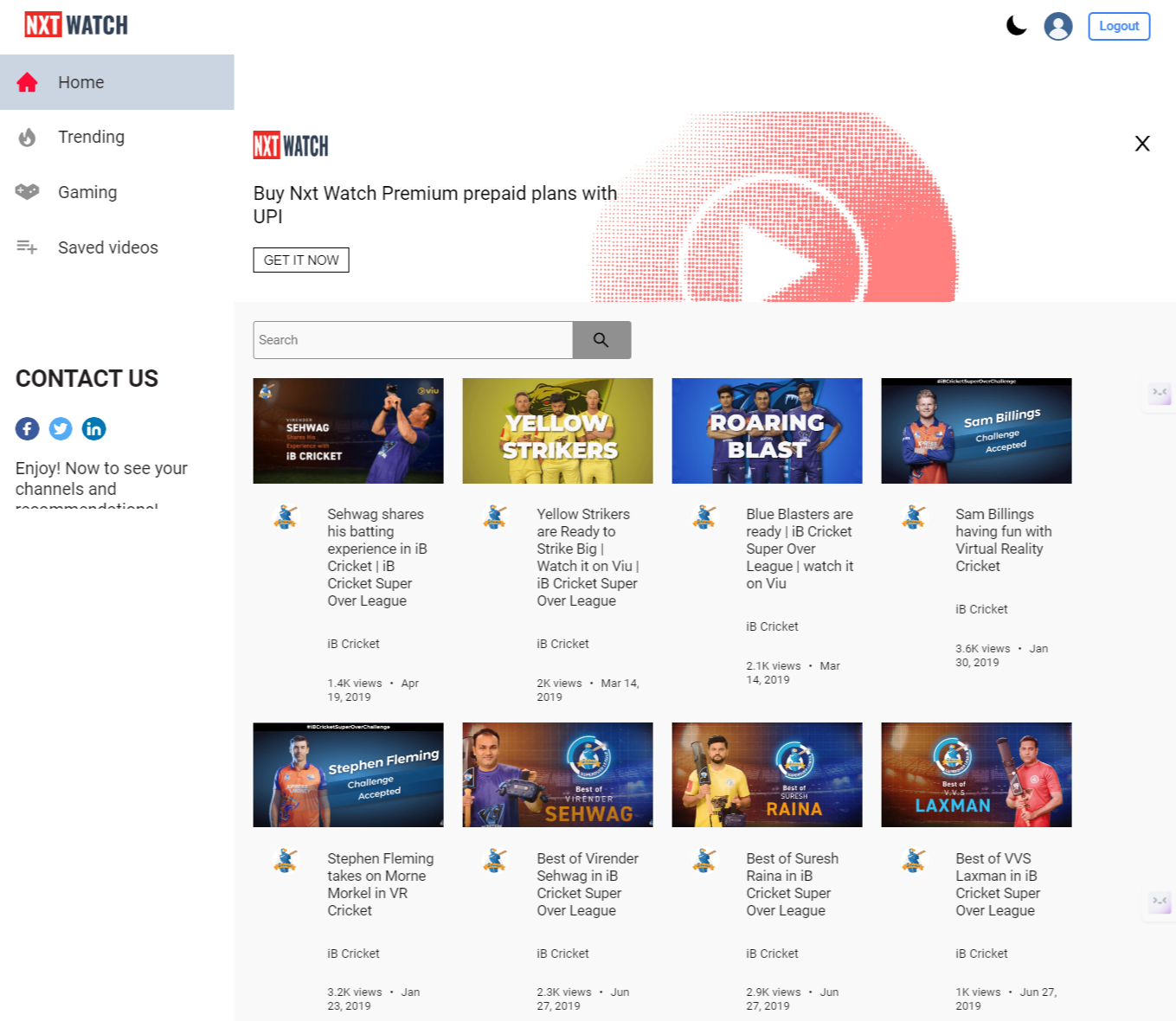Click 'Yellow Strikers are Ready to Strike' title
1176x1021 pixels.
click(x=588, y=557)
